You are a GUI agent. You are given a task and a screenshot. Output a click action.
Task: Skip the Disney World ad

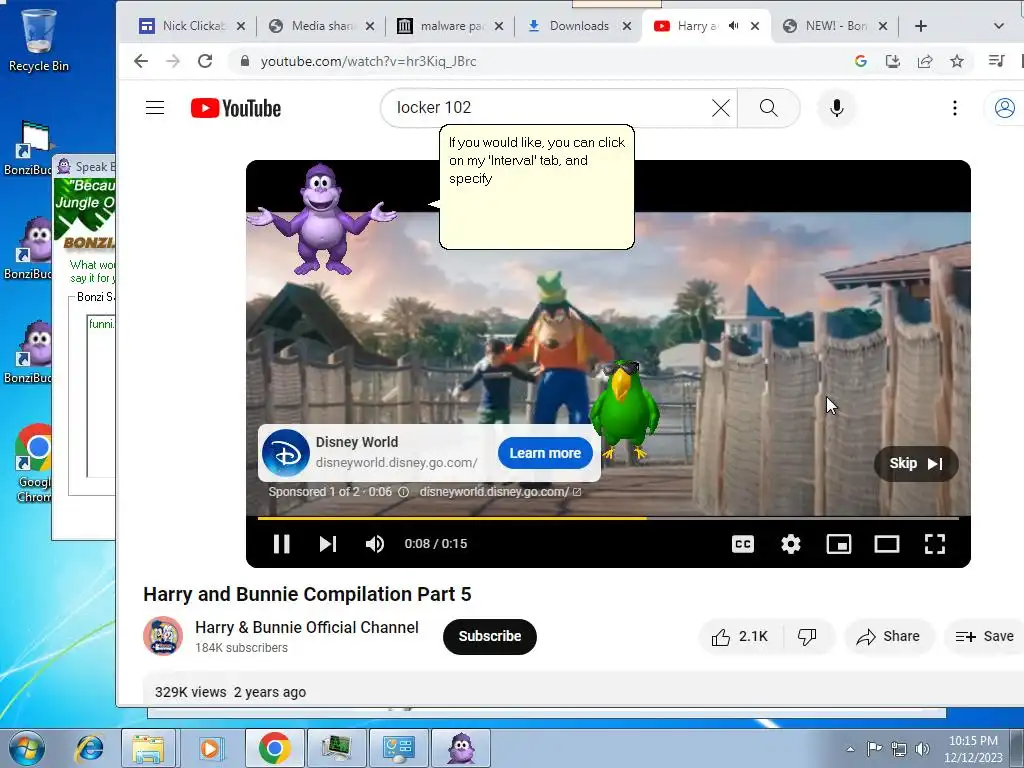tap(916, 464)
